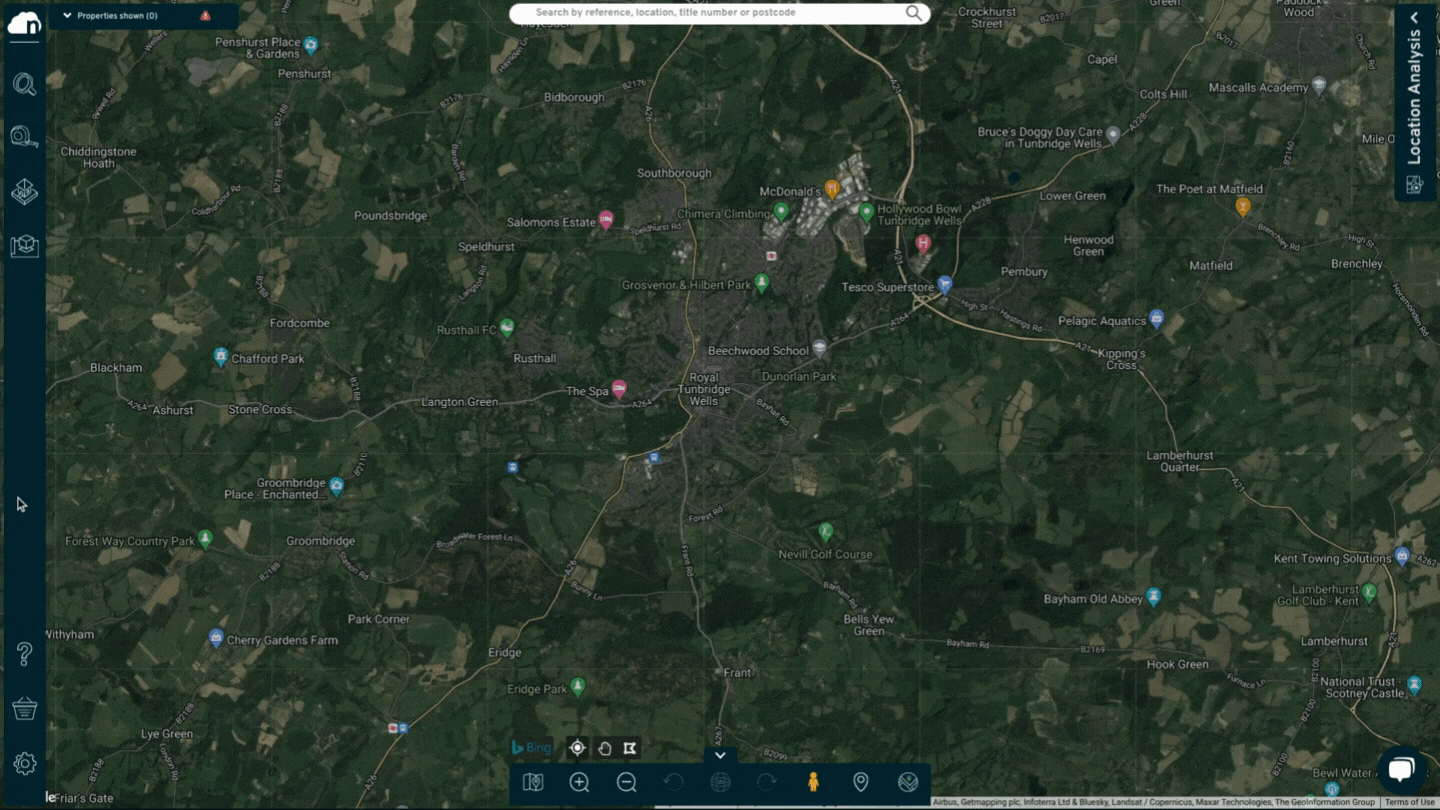Collapse the bottom toolbar with chevron
1440x810 pixels.
(720, 756)
